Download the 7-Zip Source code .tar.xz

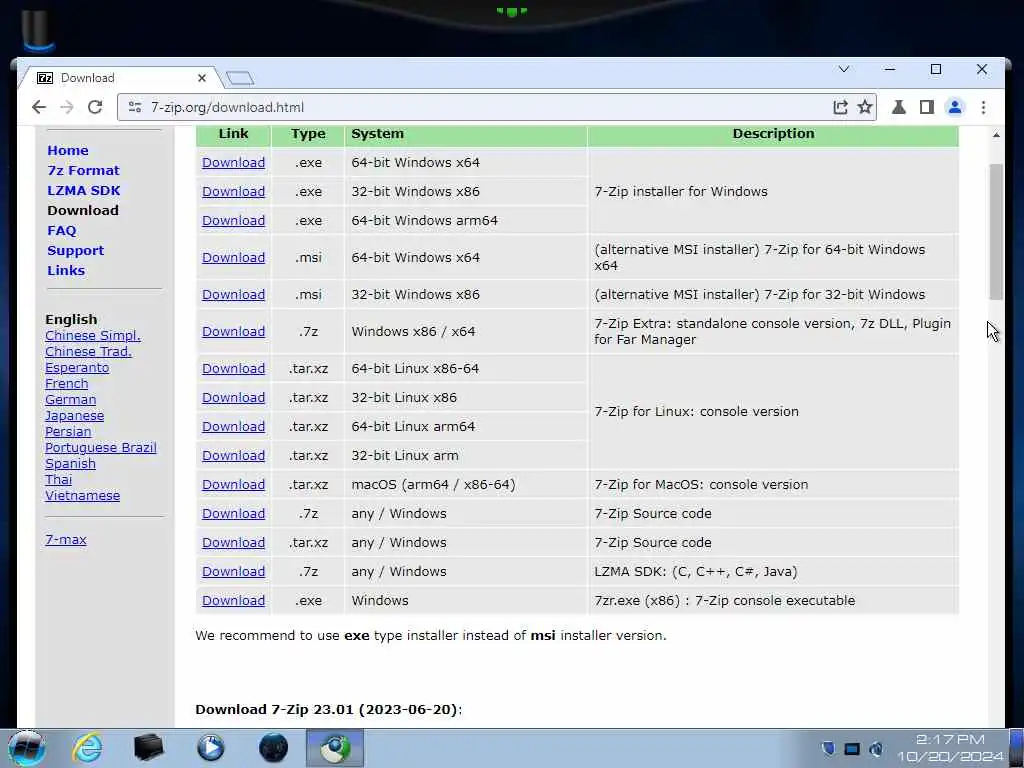point(233,543)
